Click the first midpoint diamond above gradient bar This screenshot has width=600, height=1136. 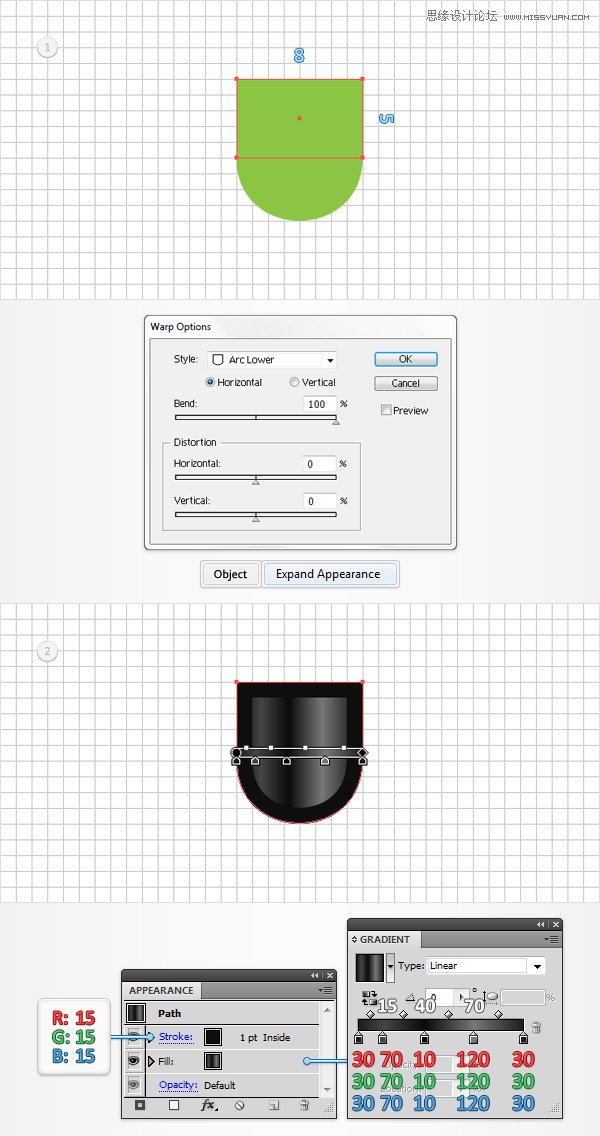coord(370,1014)
